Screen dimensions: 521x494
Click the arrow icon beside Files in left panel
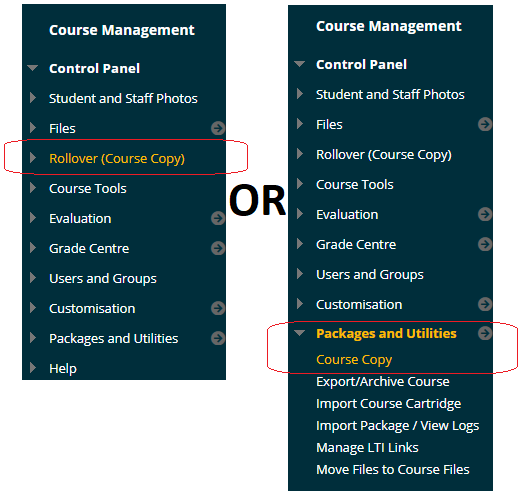[218, 128]
